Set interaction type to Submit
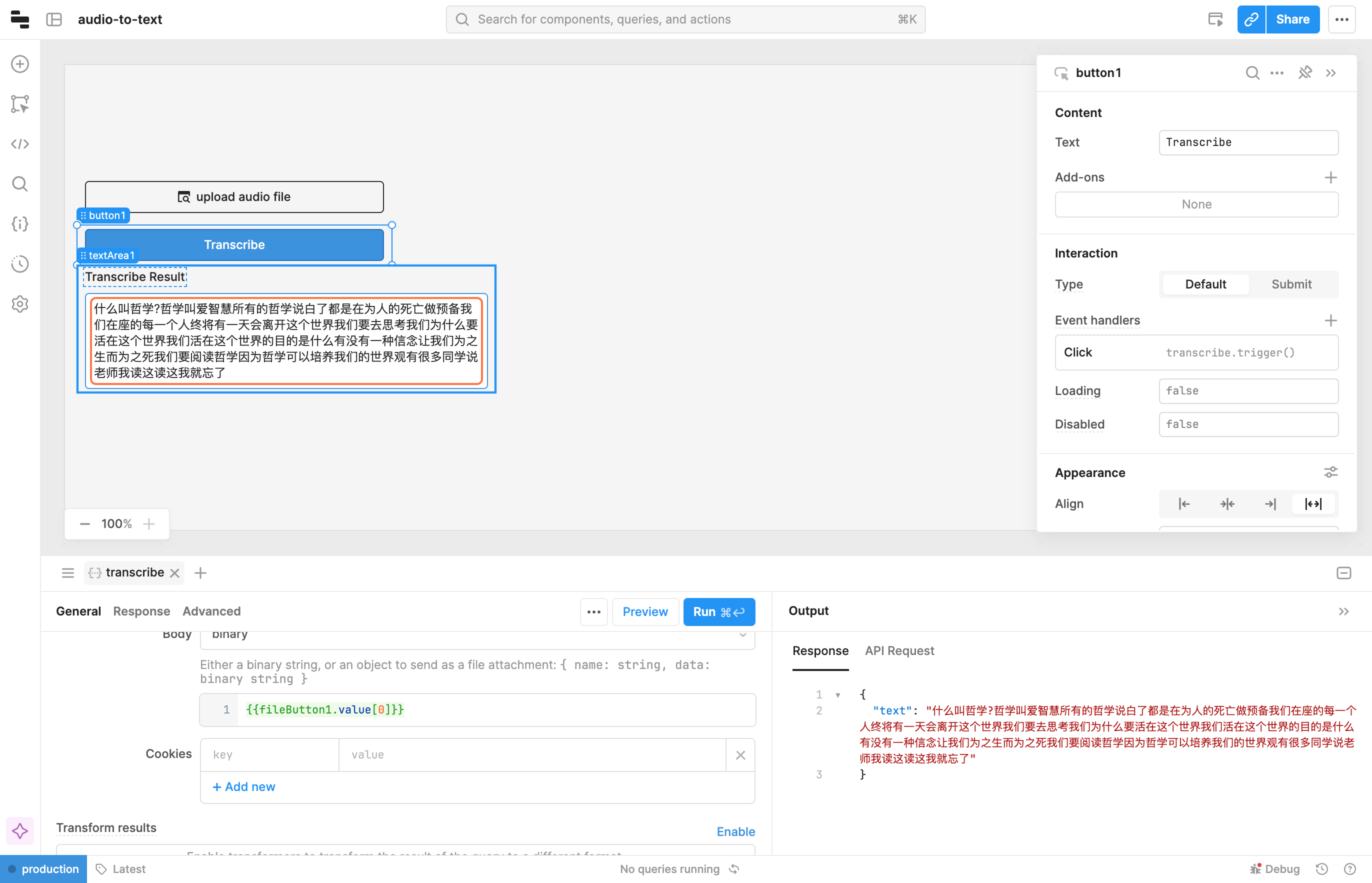This screenshot has width=1372, height=883. (x=1291, y=284)
